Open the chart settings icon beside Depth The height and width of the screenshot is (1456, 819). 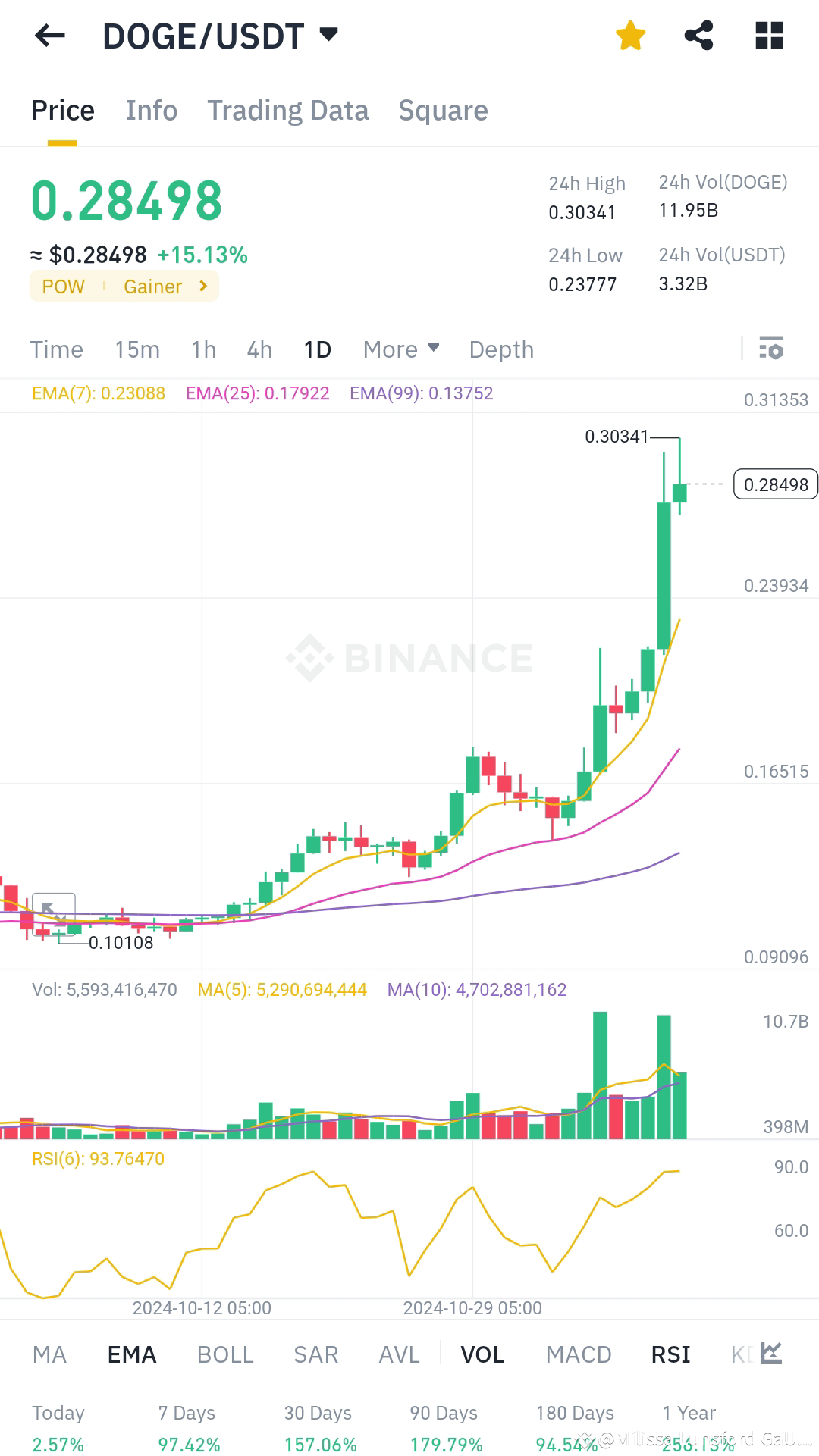click(771, 349)
